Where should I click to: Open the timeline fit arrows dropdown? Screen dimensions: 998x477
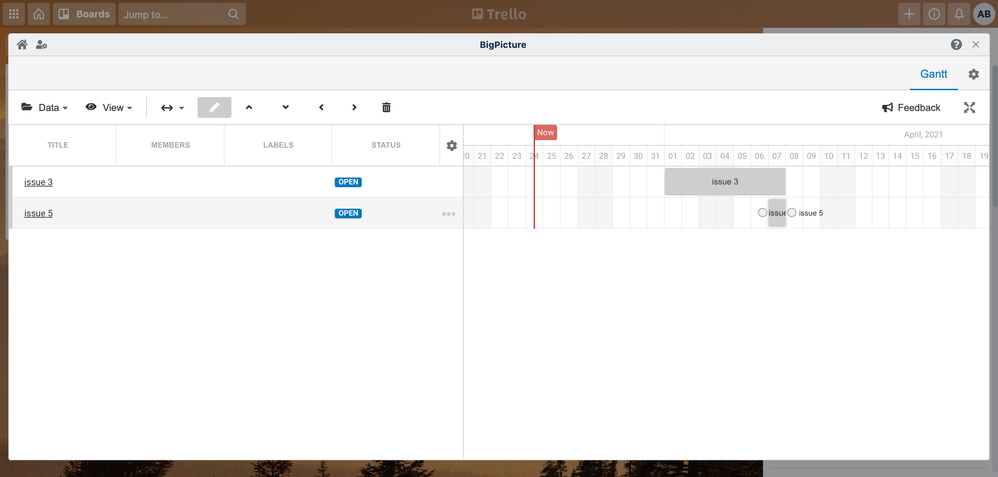[172, 108]
